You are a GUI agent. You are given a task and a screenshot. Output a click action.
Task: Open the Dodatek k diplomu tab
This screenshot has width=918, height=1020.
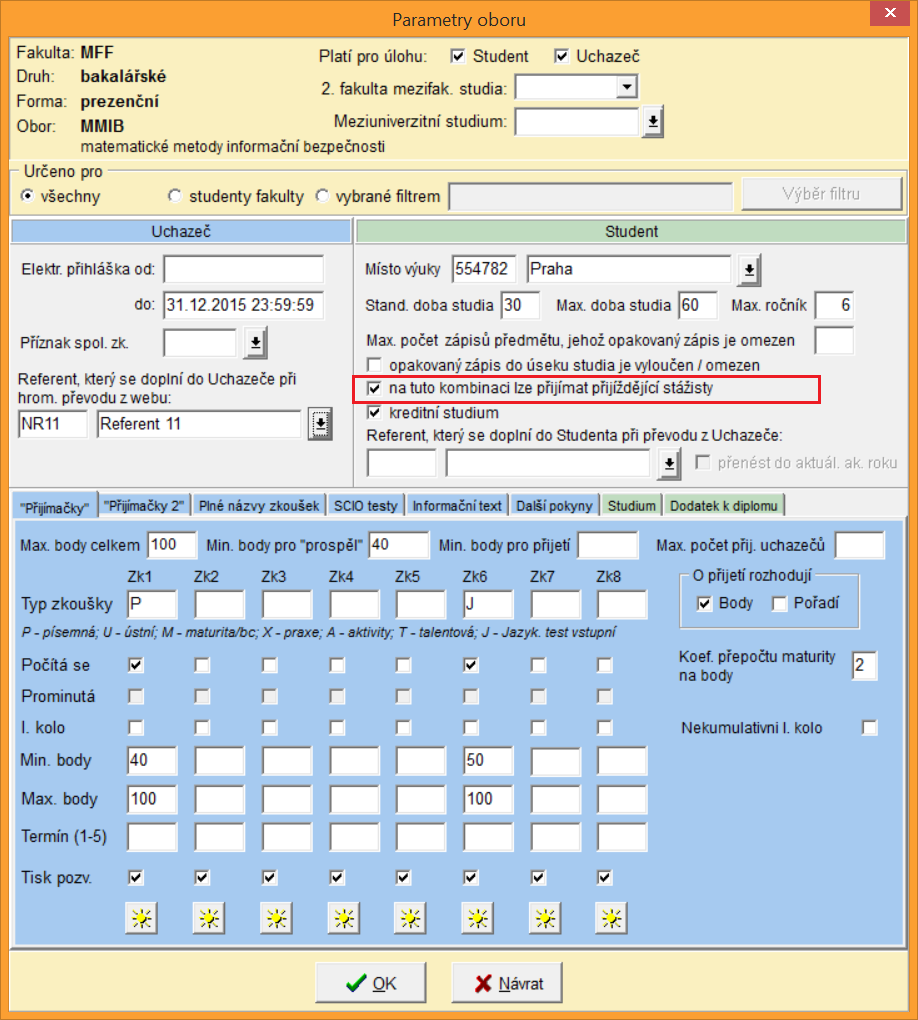727,505
